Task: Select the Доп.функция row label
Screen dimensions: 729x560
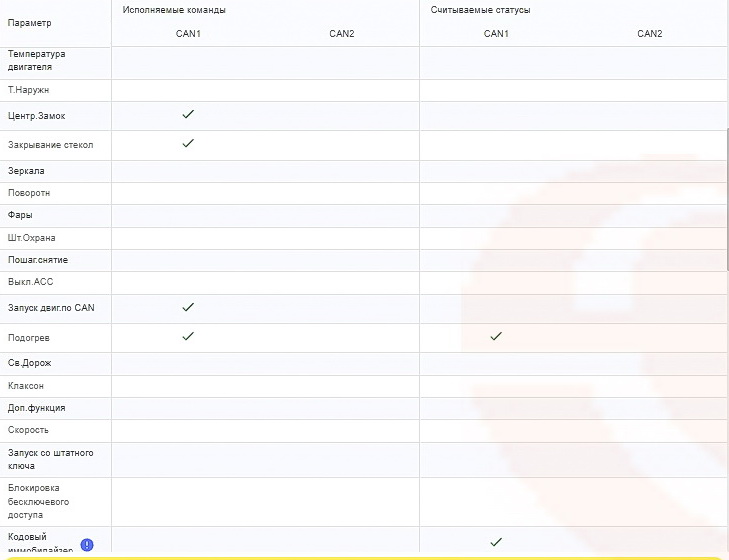Action: (x=36, y=408)
